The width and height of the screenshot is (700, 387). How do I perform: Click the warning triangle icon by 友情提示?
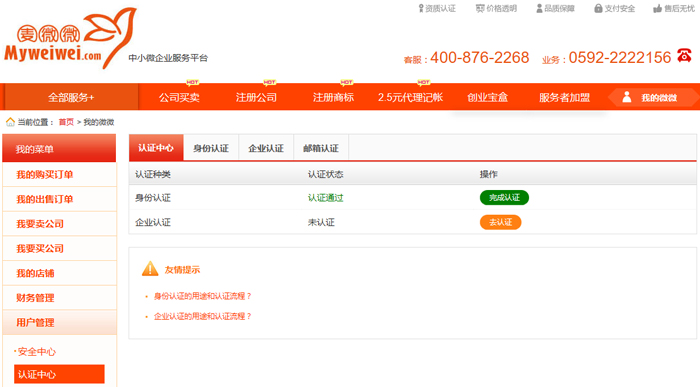click(150, 269)
